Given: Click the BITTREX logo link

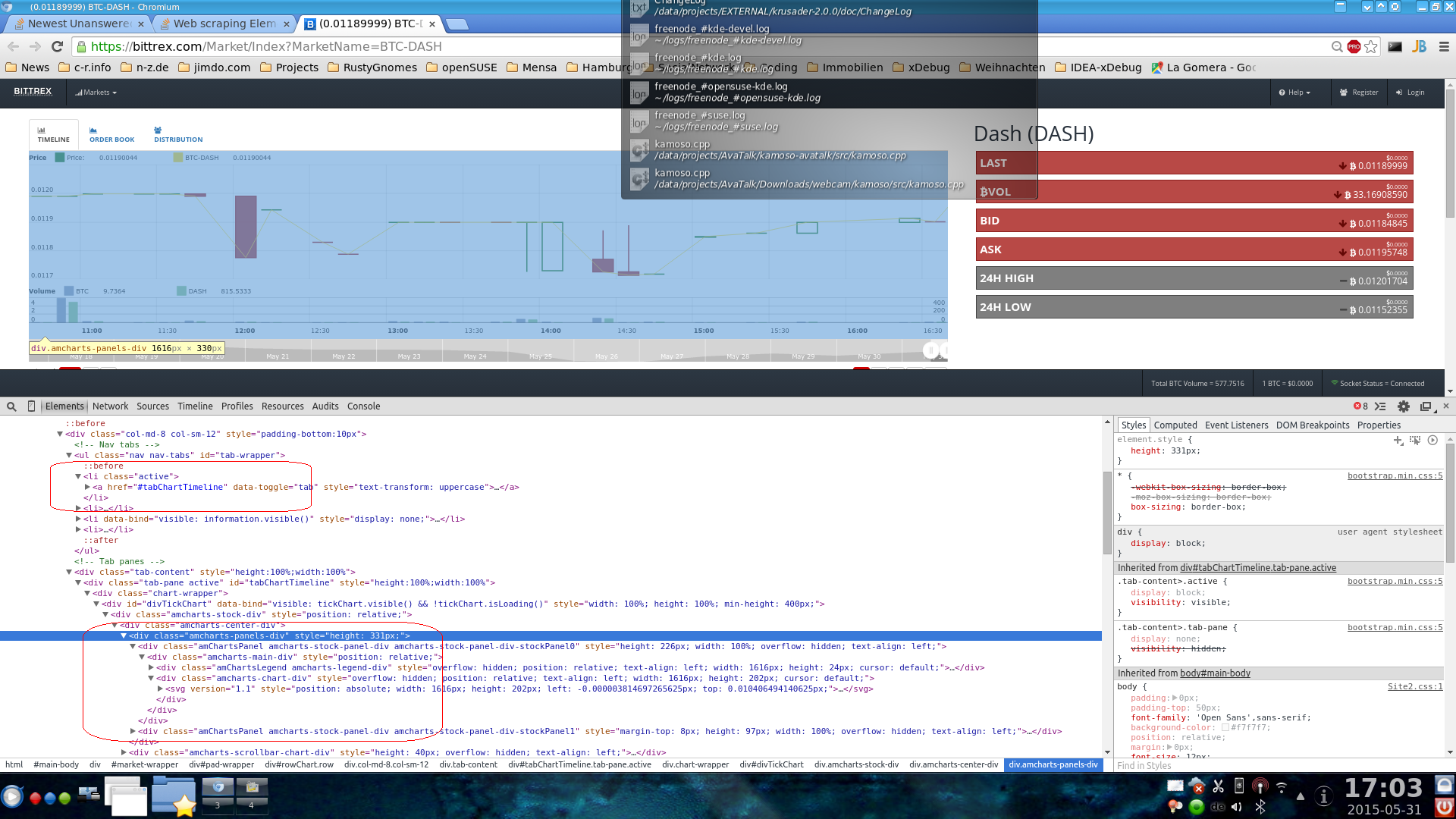Looking at the screenshot, I should point(33,92).
